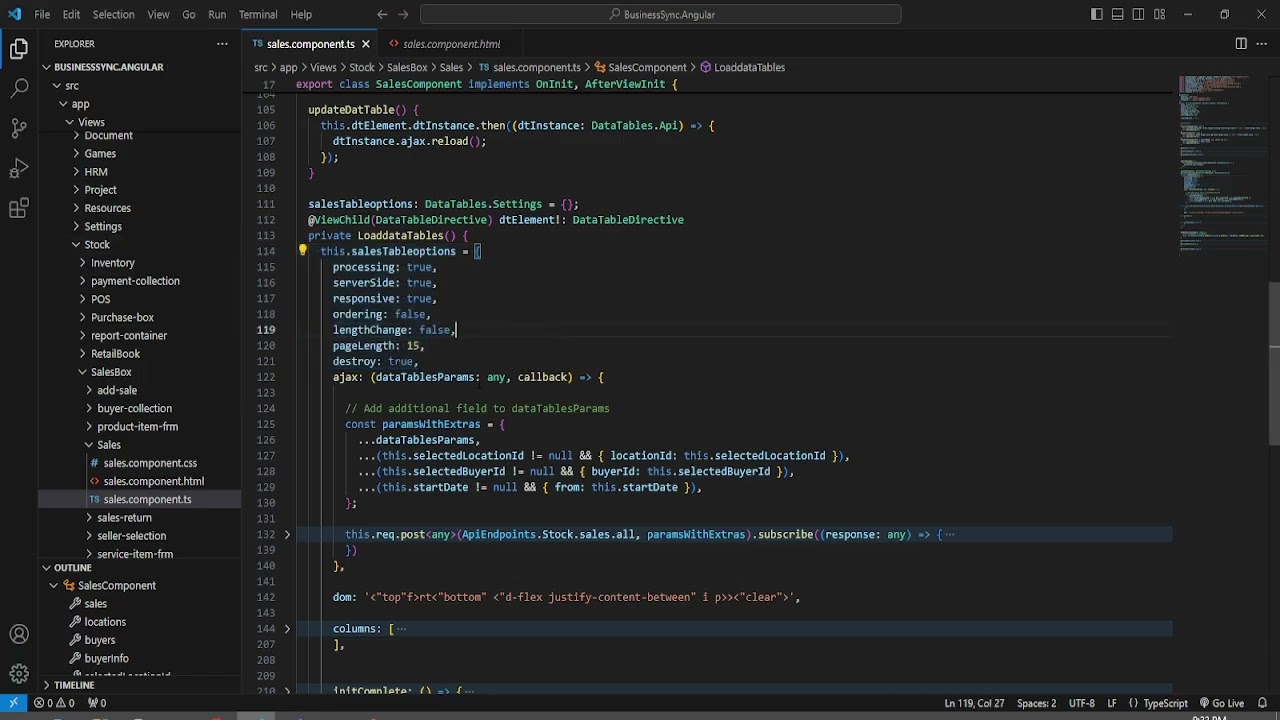Open the File menu
This screenshot has height=720, width=1280.
click(x=42, y=14)
